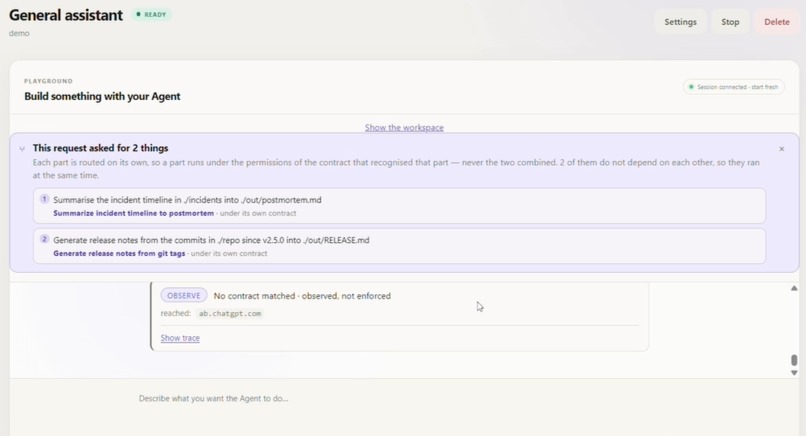Open 'Generate release notes from git tags' contract
Screen dimensions: 806x436
[x=119, y=253]
